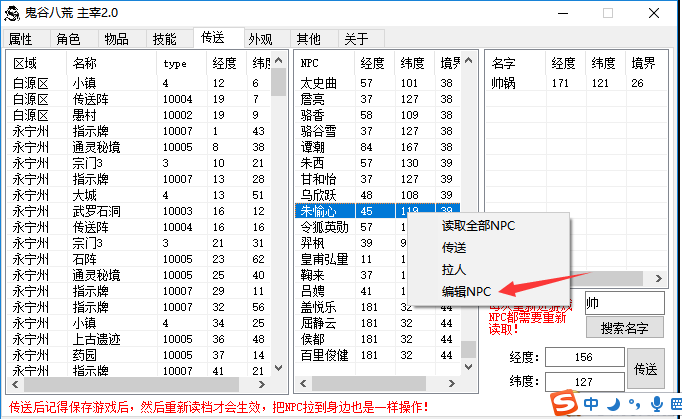Click left arrow of NPC list horizontal scrollbar
This screenshot has width=682, height=419.
coord(304,383)
